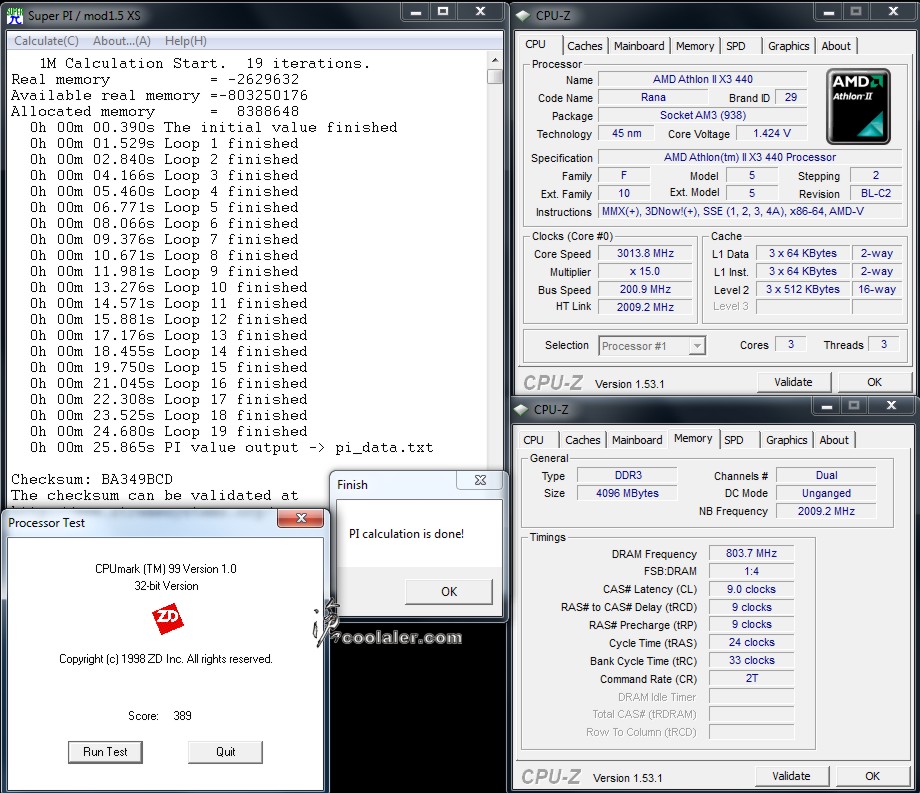Click the FSB:DRAM ratio value 1:4
The image size is (920, 793).
(x=752, y=571)
